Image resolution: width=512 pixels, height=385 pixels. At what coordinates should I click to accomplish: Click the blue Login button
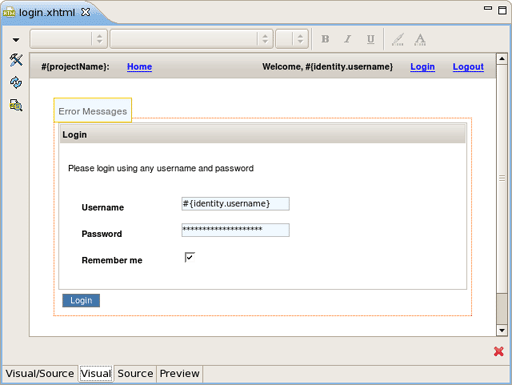[x=81, y=300]
